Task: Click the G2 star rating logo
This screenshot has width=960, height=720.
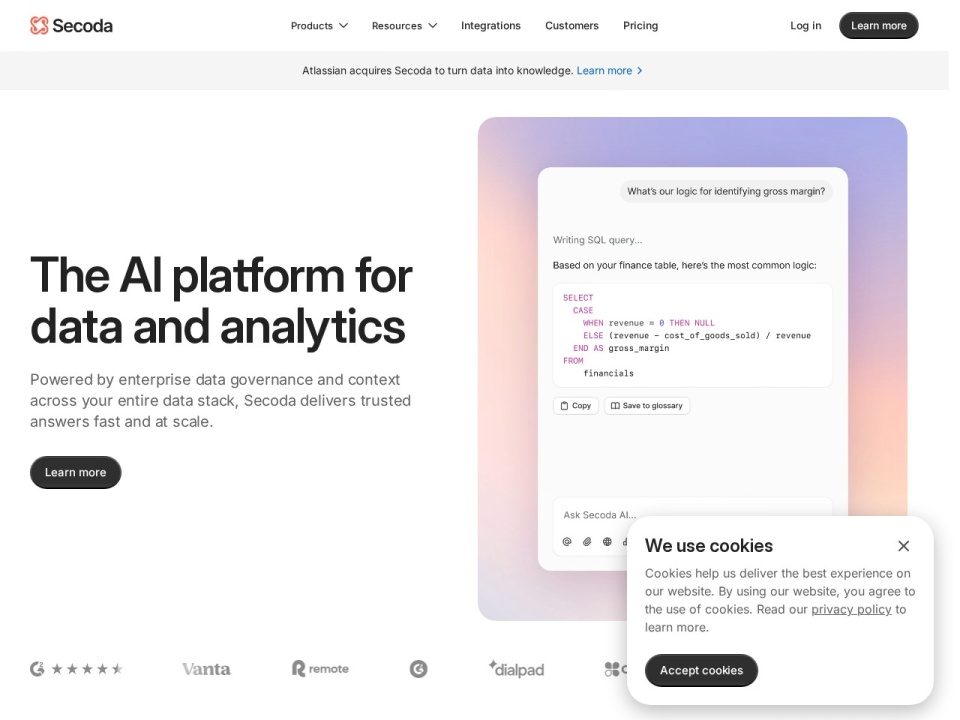Action: (x=77, y=669)
